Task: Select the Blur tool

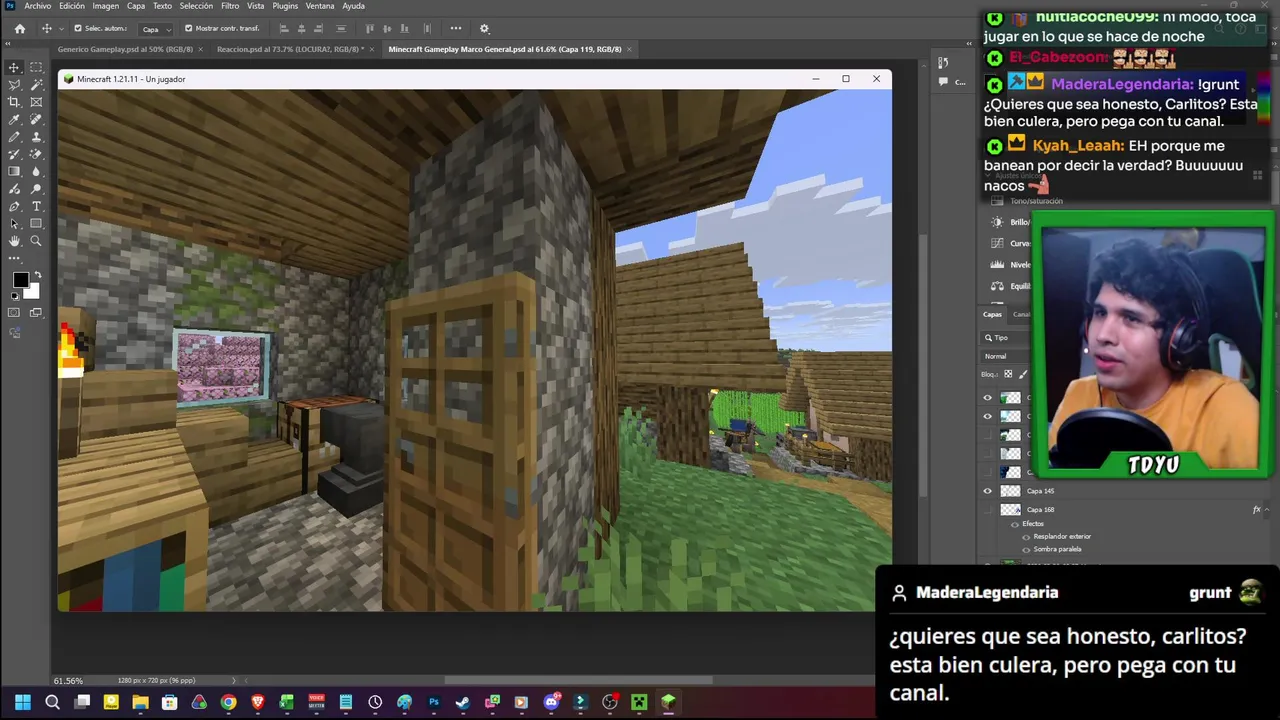Action: 36,171
